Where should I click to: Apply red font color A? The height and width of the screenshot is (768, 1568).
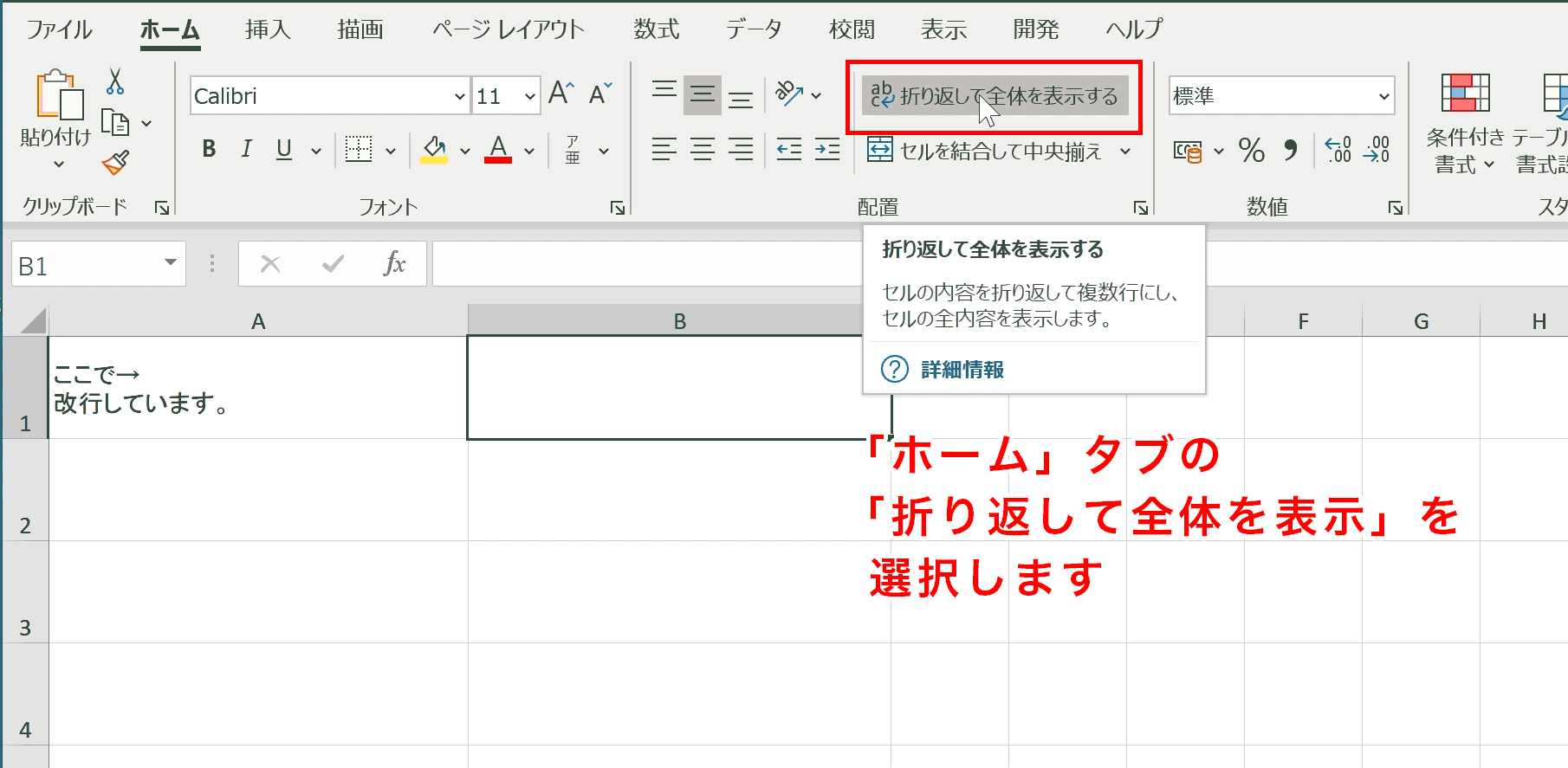(x=498, y=149)
